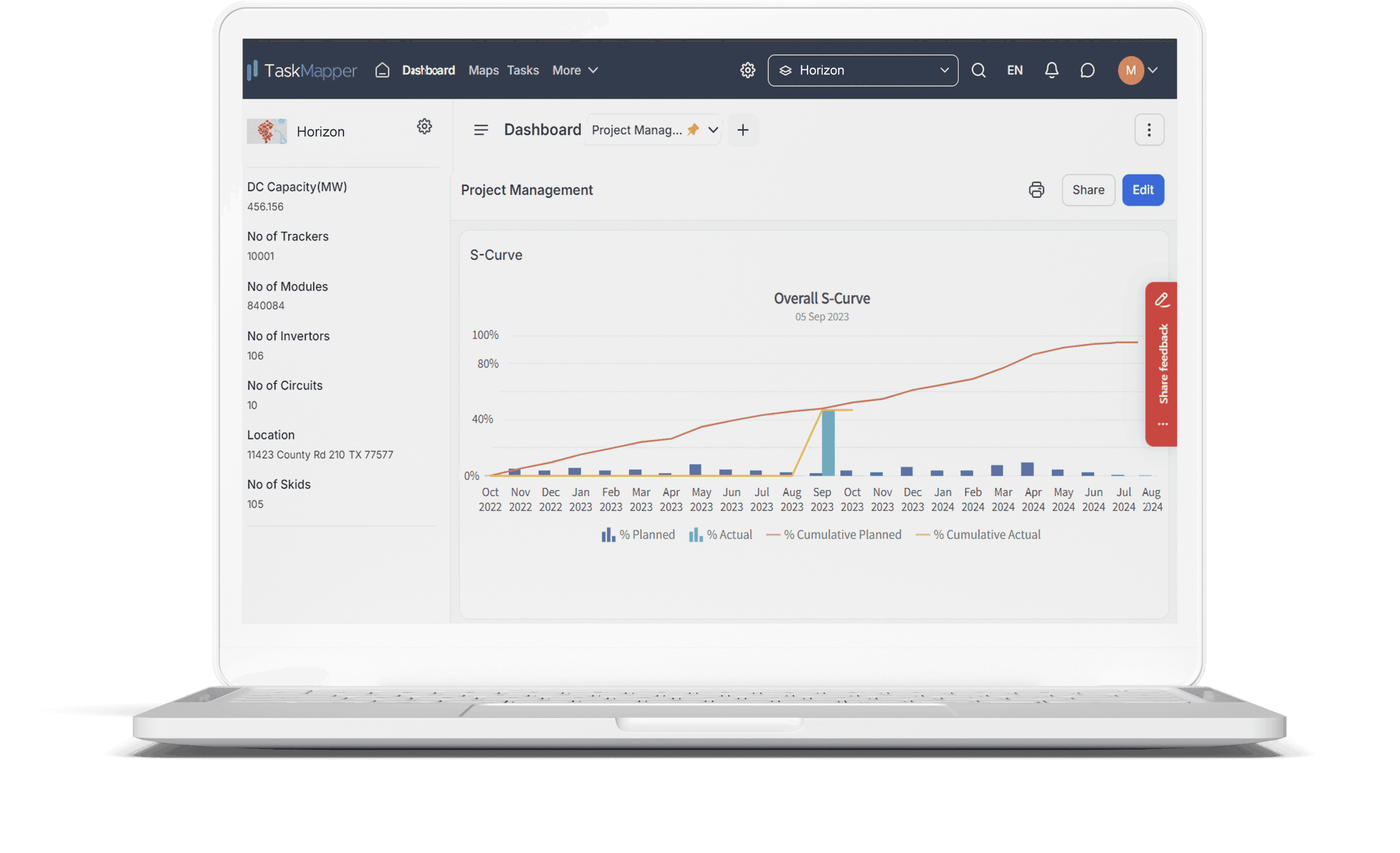Click the user avatar M
The height and width of the screenshot is (853, 1400).
click(1131, 70)
